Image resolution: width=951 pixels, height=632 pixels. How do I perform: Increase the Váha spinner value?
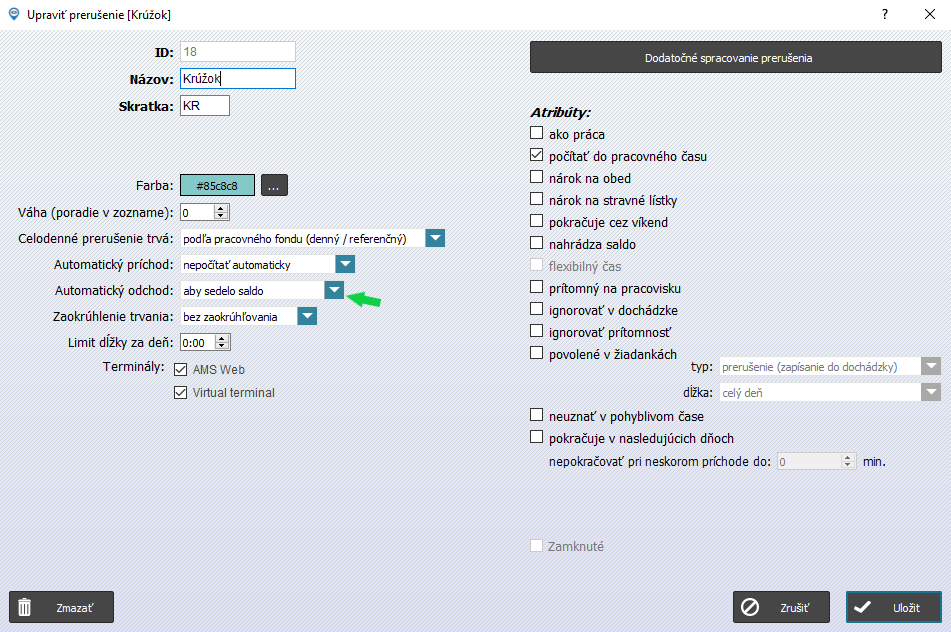tap(221, 208)
